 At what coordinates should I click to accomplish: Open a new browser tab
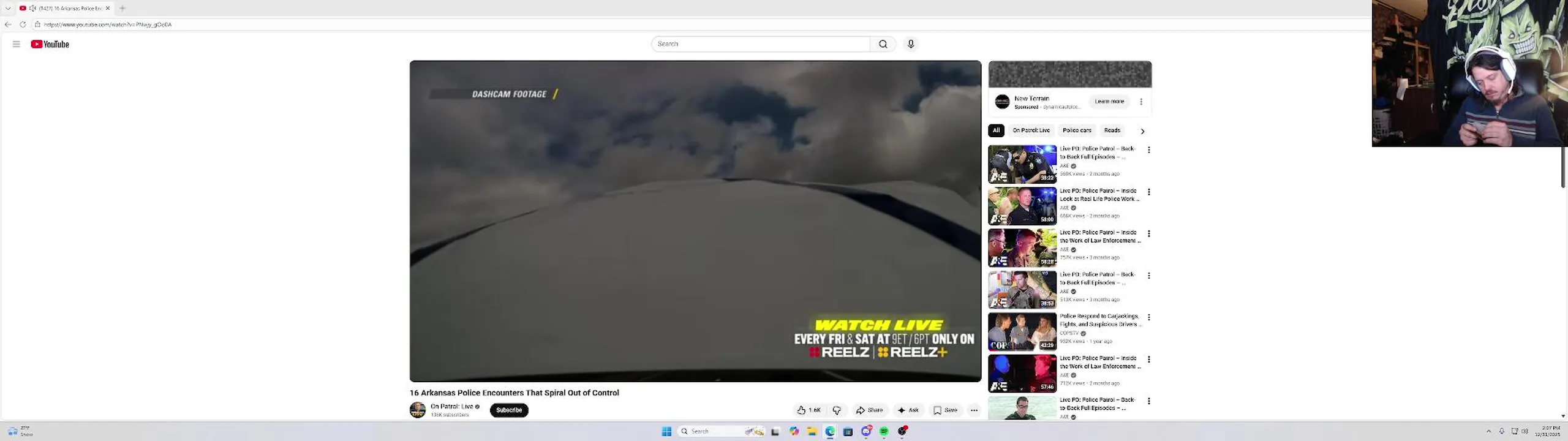[x=123, y=8]
